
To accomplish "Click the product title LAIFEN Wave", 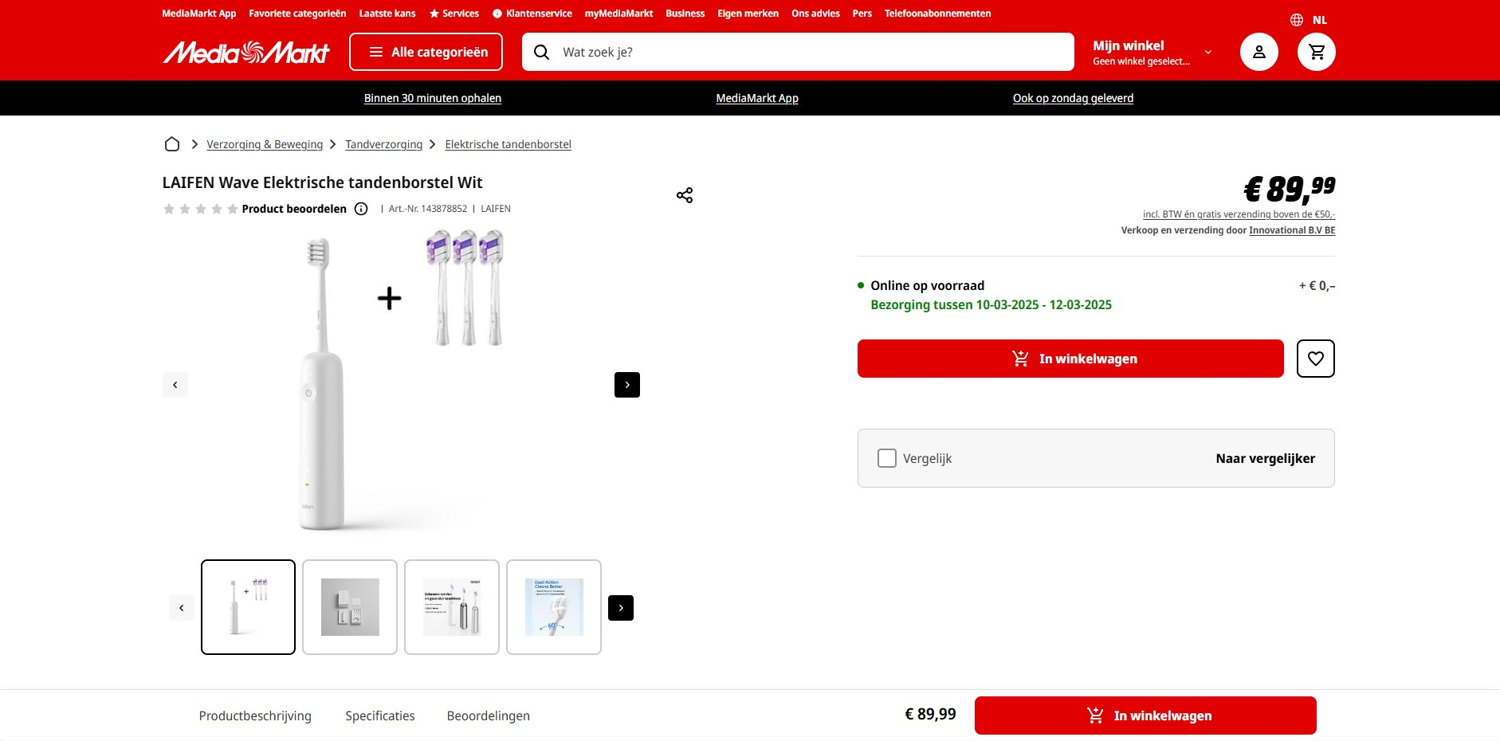I will [x=322, y=182].
